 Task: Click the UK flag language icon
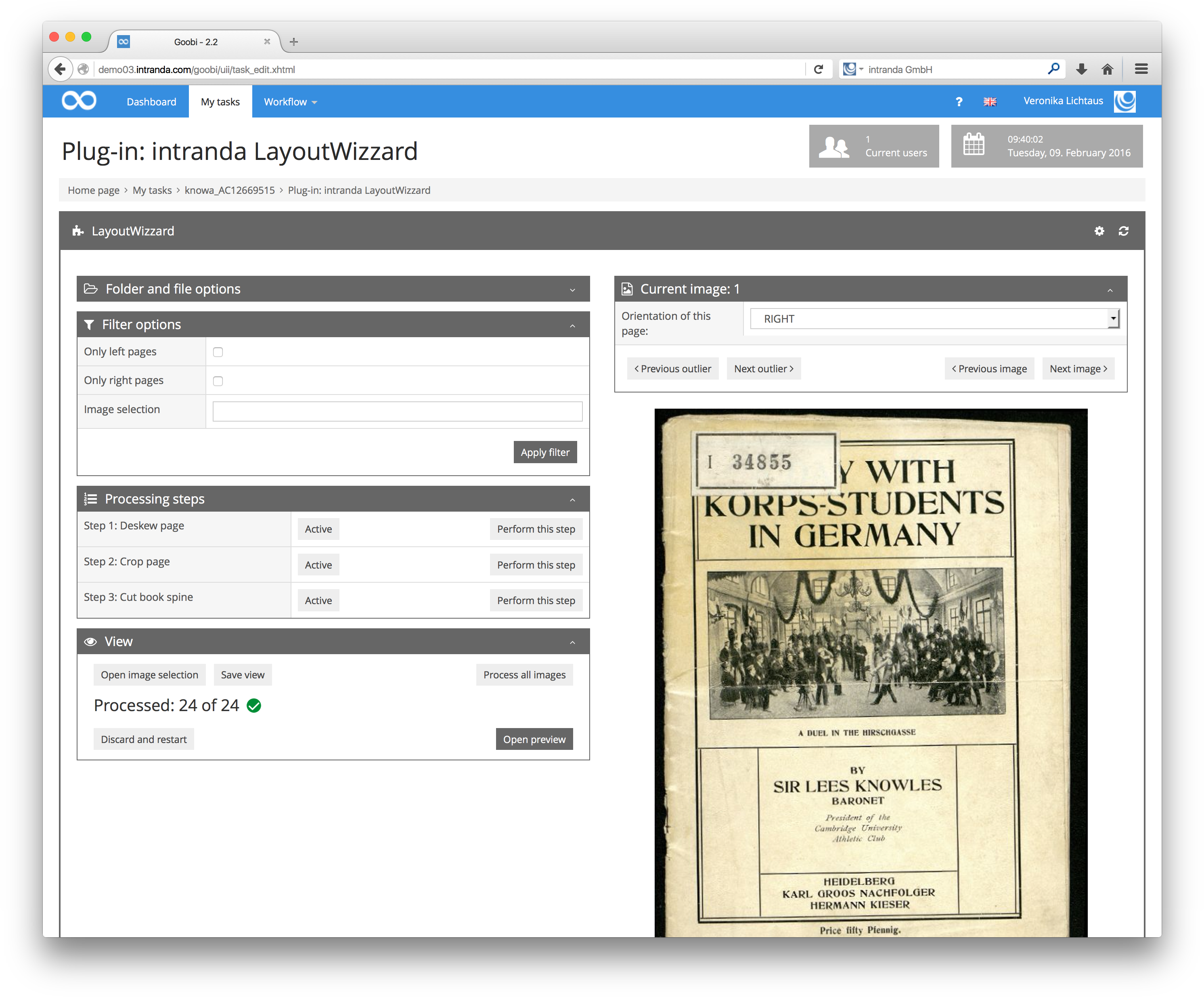tap(990, 101)
